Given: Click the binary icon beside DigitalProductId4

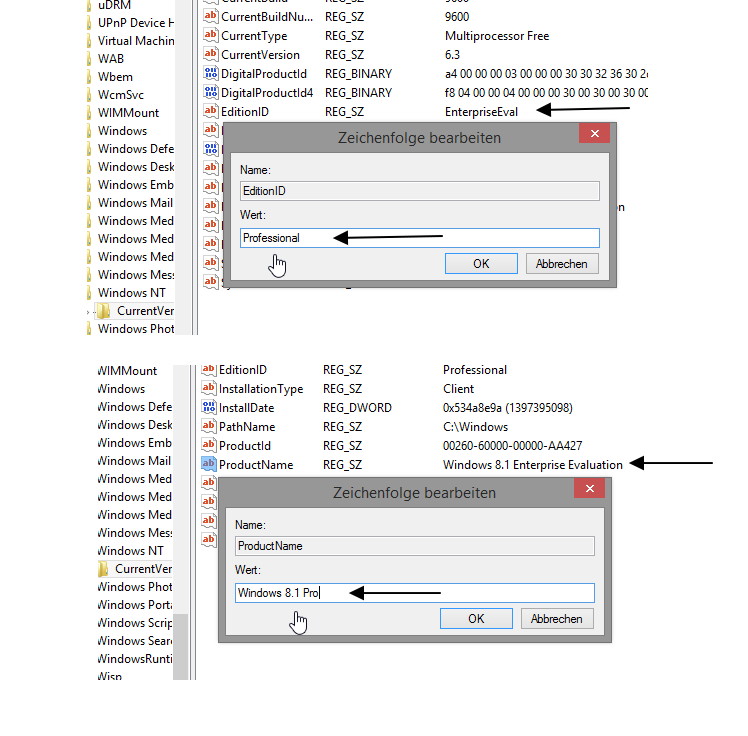Looking at the screenshot, I should pos(210,93).
